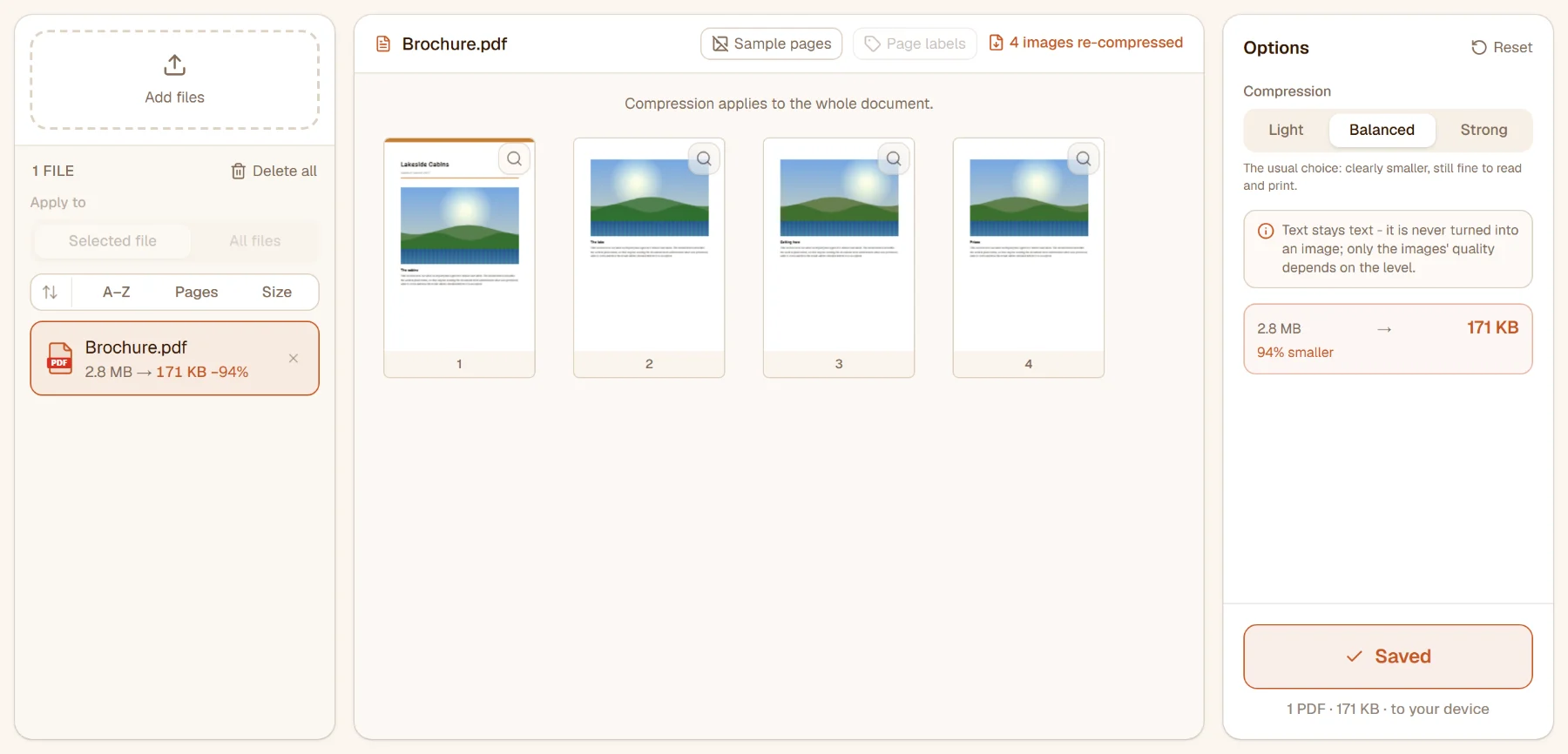Click the '4 images re-compressed' text

(1096, 43)
